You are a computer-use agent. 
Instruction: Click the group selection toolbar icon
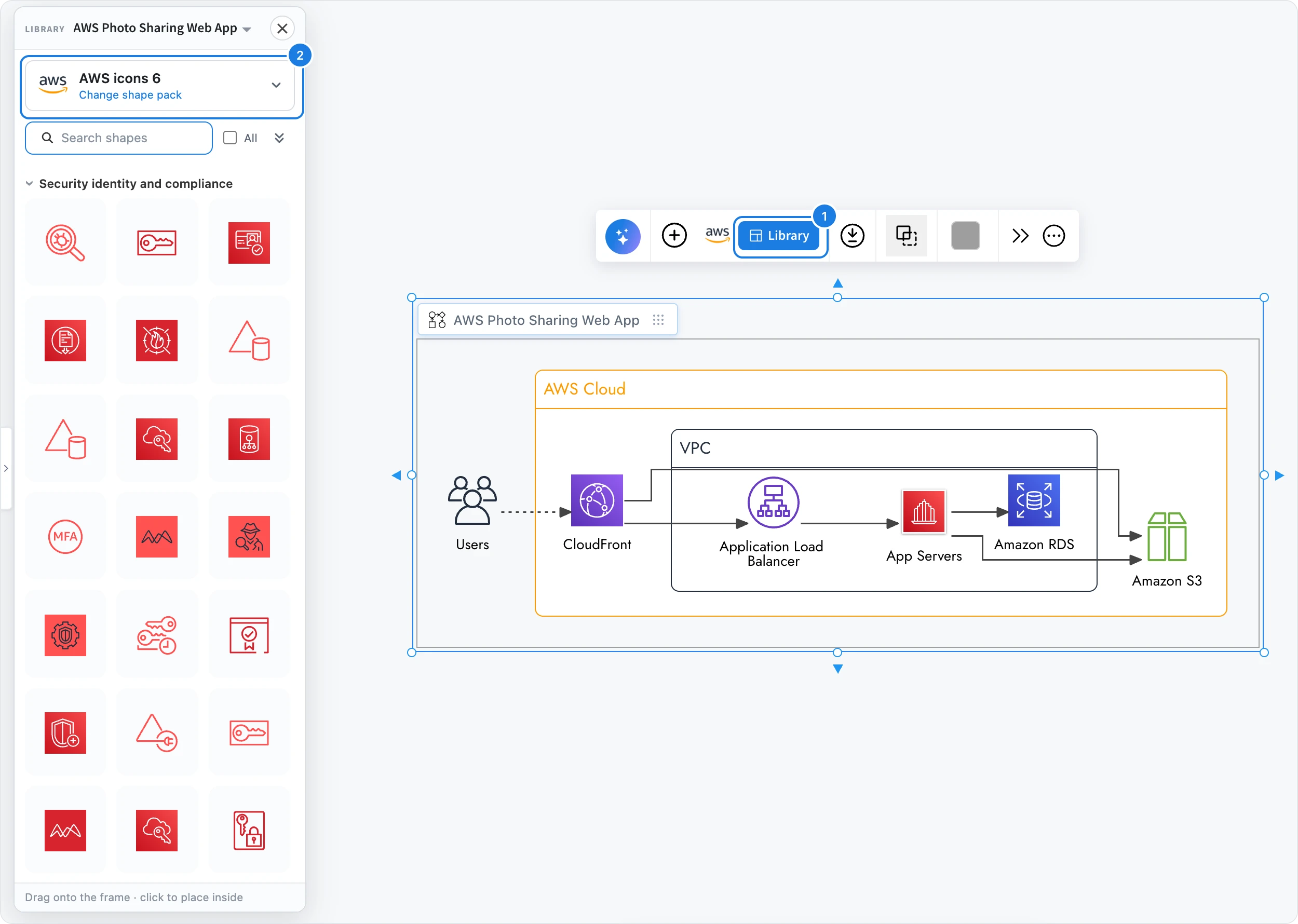[x=907, y=236]
